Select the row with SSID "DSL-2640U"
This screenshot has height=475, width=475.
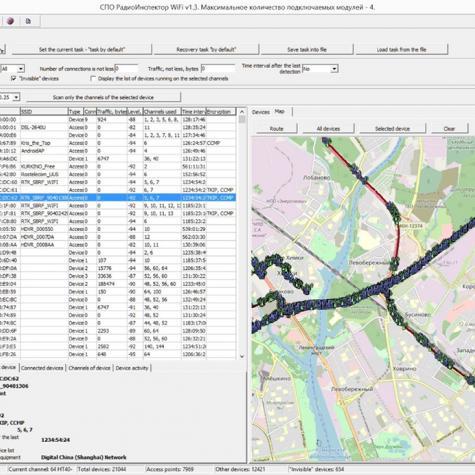pyautogui.click(x=118, y=127)
